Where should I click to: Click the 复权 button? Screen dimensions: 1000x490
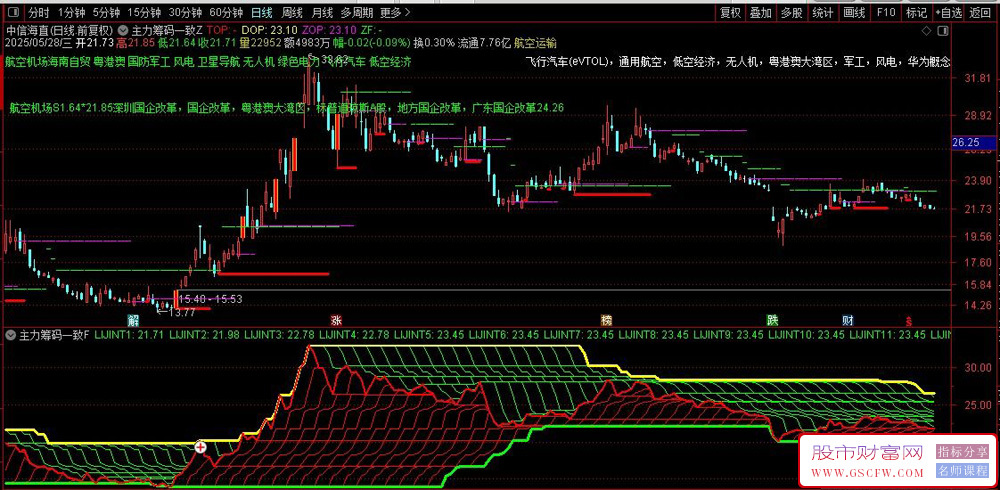point(730,12)
